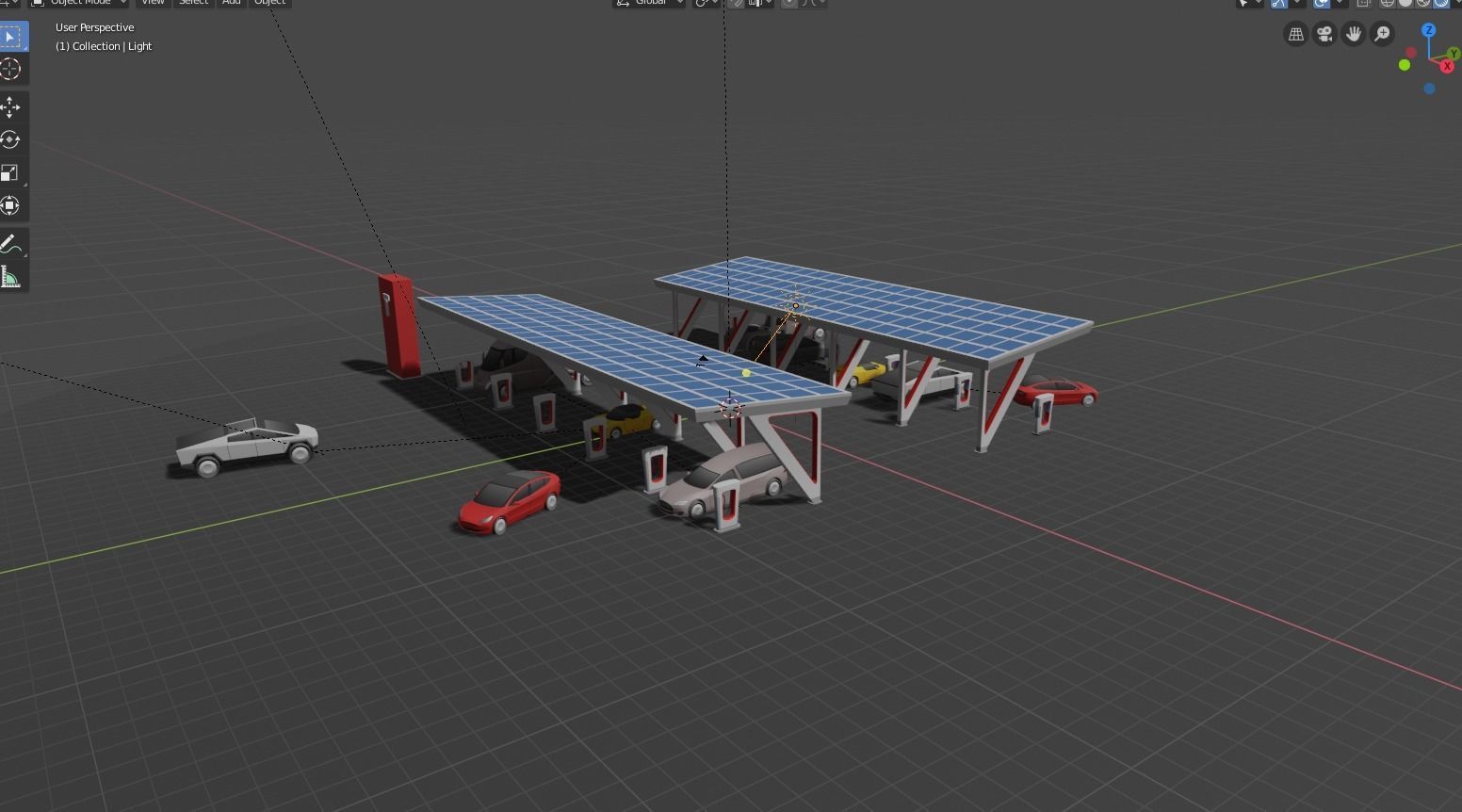Click the negative X dim red gizmo dot
This screenshot has width=1462, height=812.
click(x=1411, y=53)
